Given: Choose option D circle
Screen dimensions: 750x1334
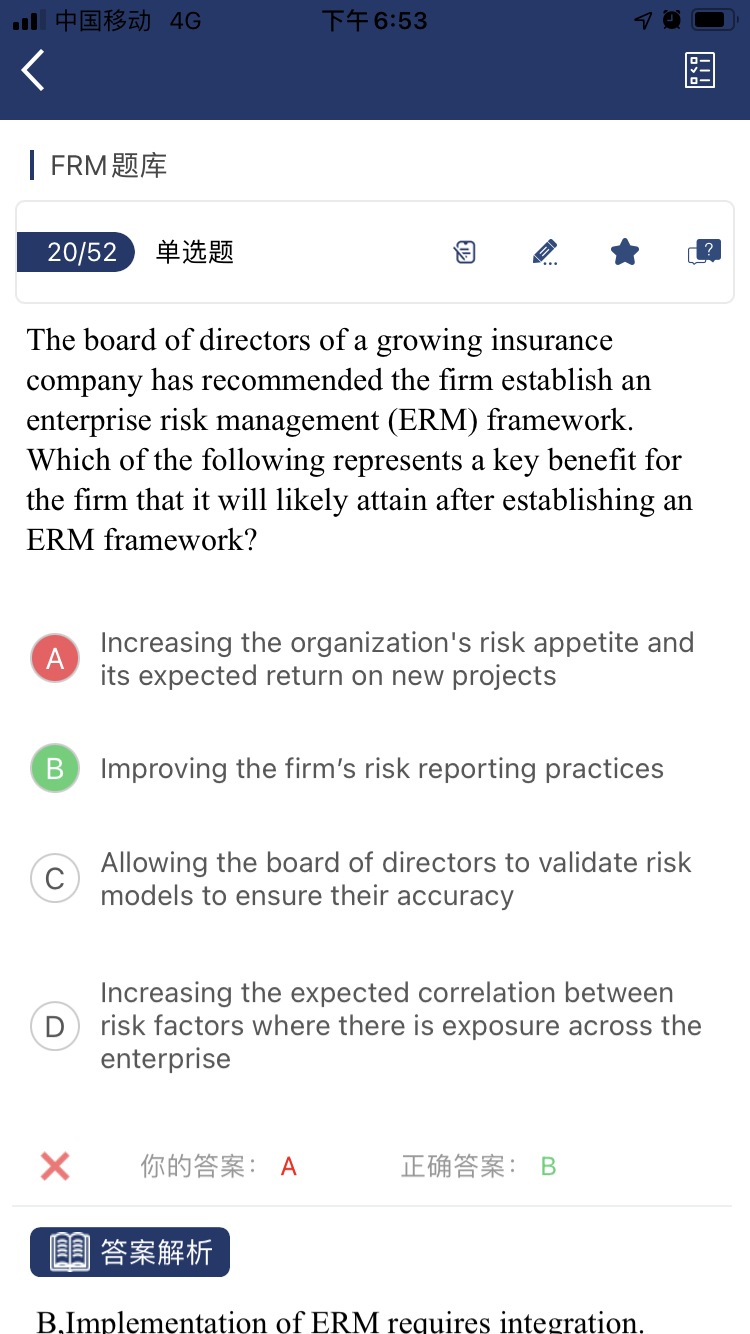Looking at the screenshot, I should pos(55,1026).
